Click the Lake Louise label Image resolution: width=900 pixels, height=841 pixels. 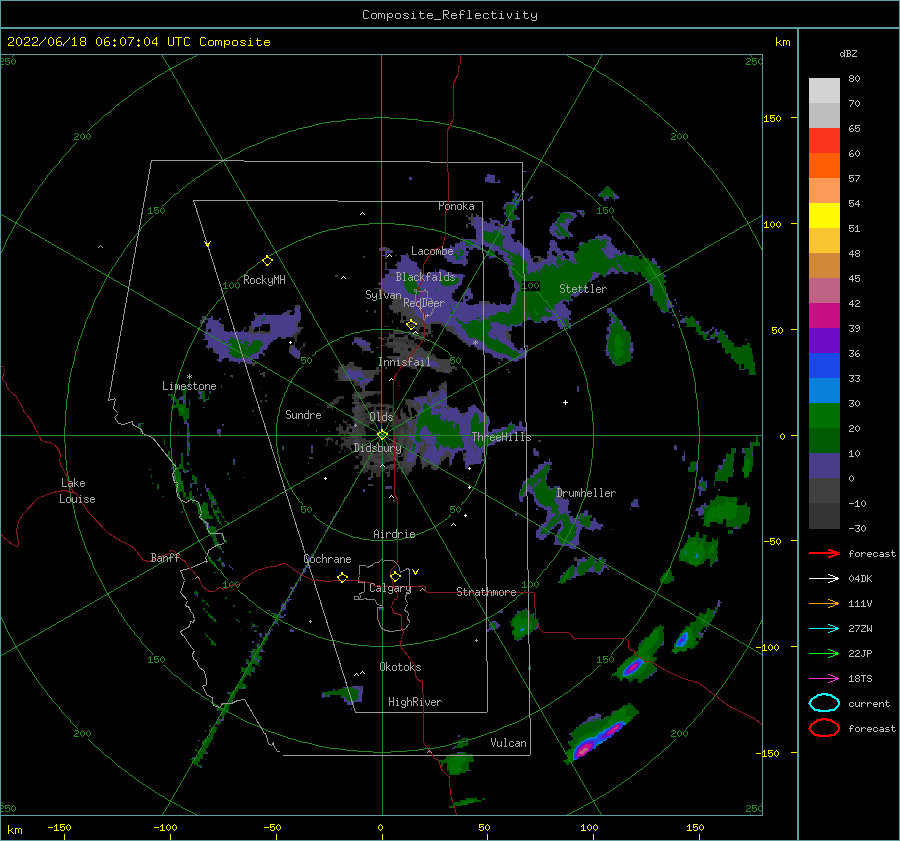point(77,491)
